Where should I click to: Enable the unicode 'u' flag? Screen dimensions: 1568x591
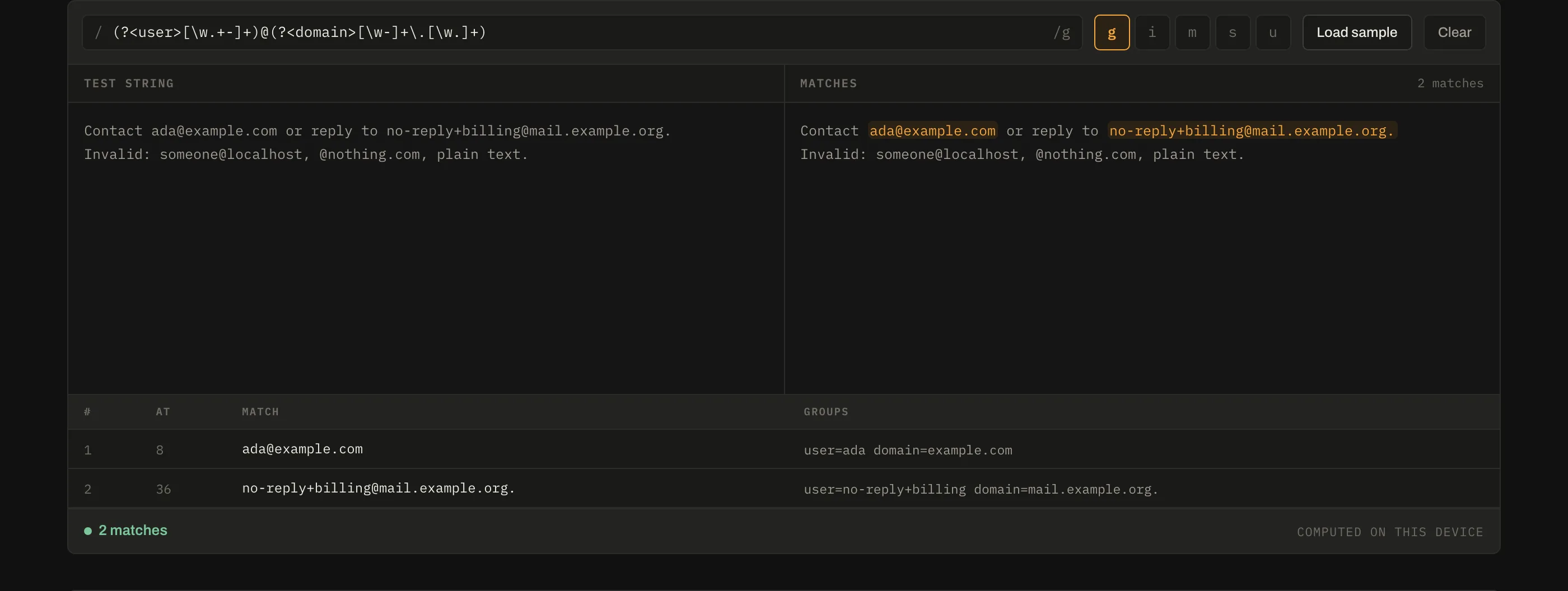[1273, 32]
